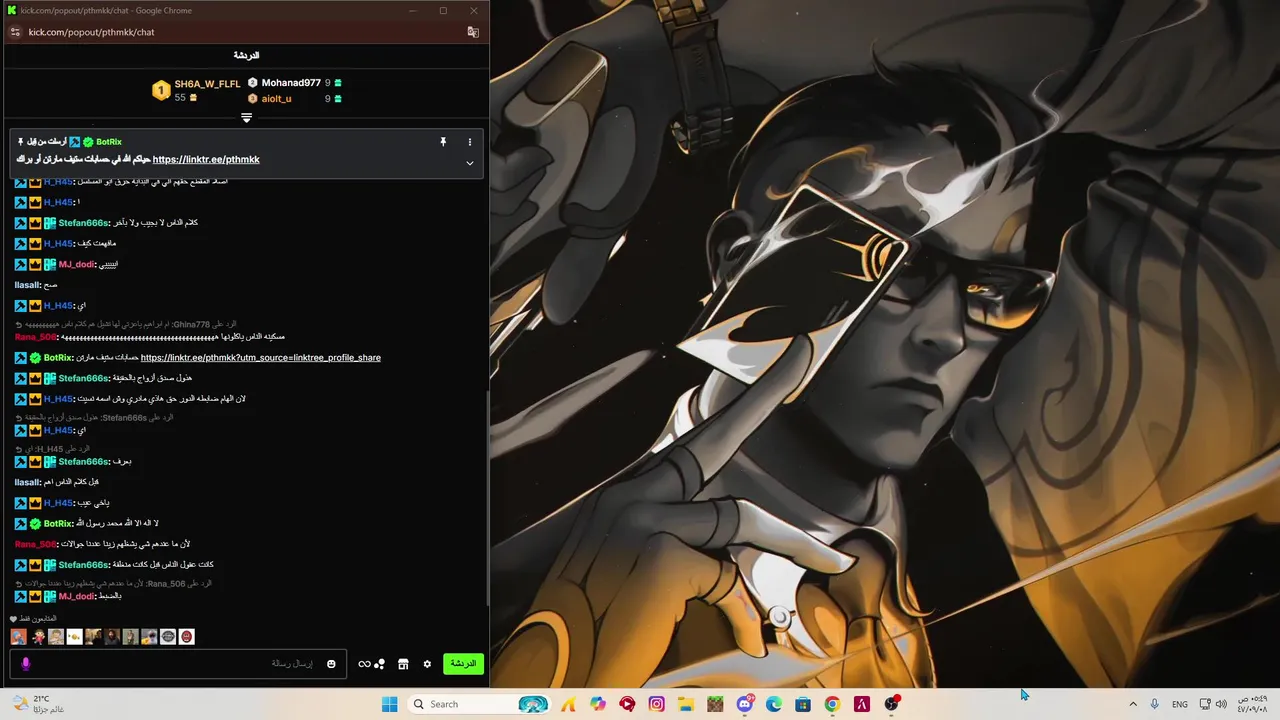1280x720 pixels.
Task: Open File Explorer from taskbar
Action: 685,704
